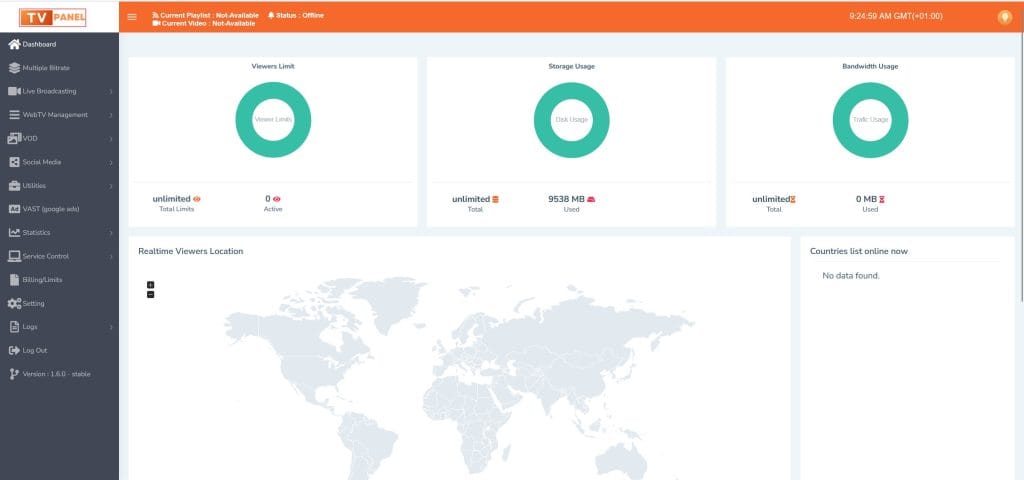This screenshot has width=1024, height=480.
Task: Click the Logs file icon
Action: (x=15, y=327)
